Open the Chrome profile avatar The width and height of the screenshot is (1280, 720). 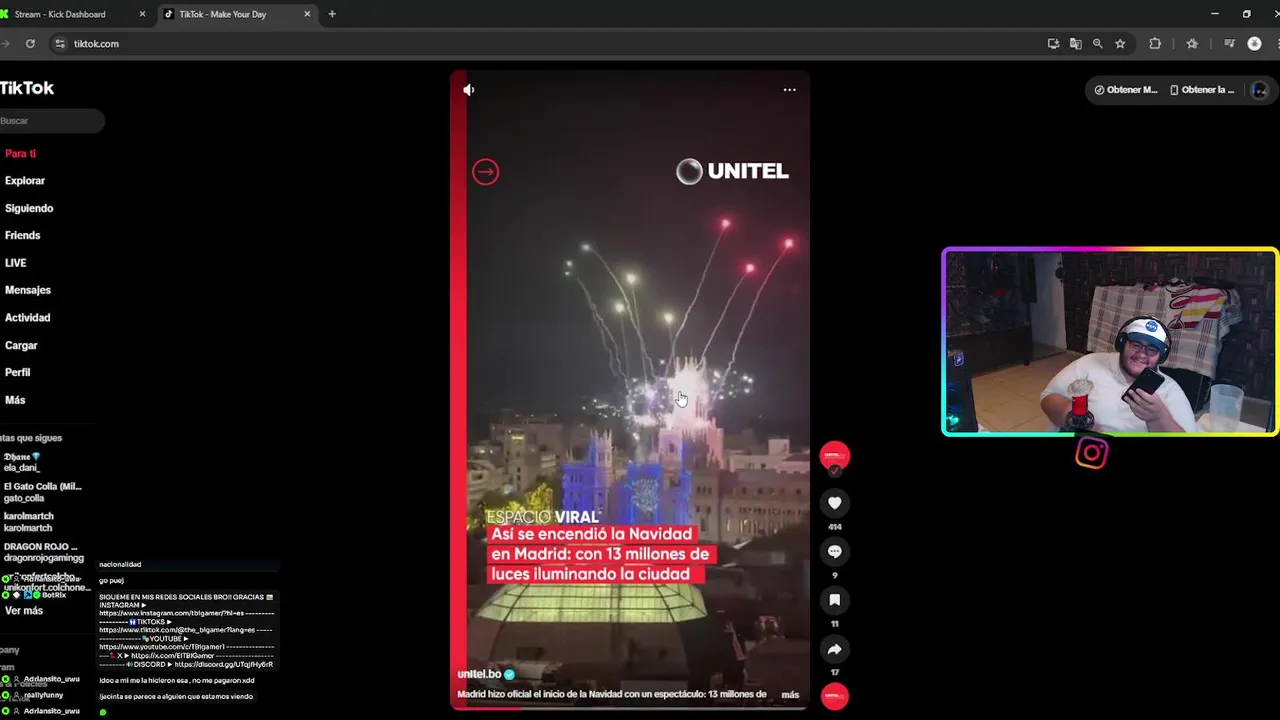pyautogui.click(x=1254, y=44)
